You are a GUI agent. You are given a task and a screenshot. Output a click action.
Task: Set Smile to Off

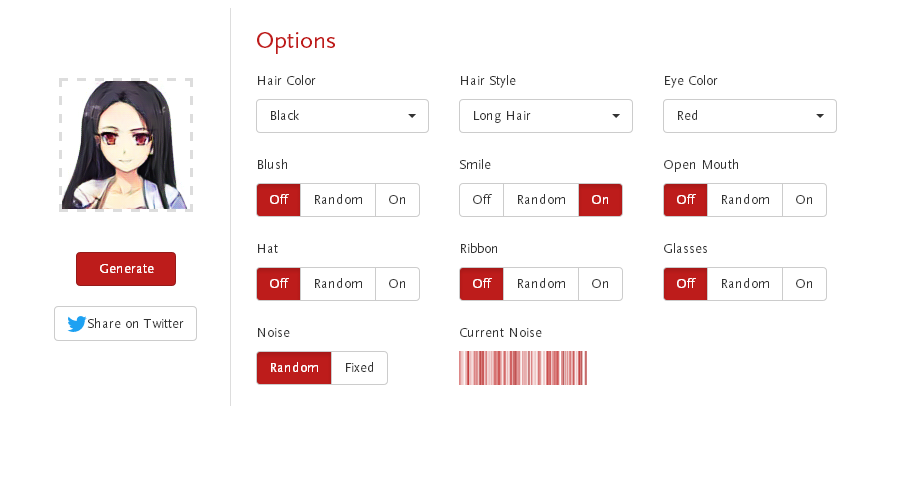(481, 200)
